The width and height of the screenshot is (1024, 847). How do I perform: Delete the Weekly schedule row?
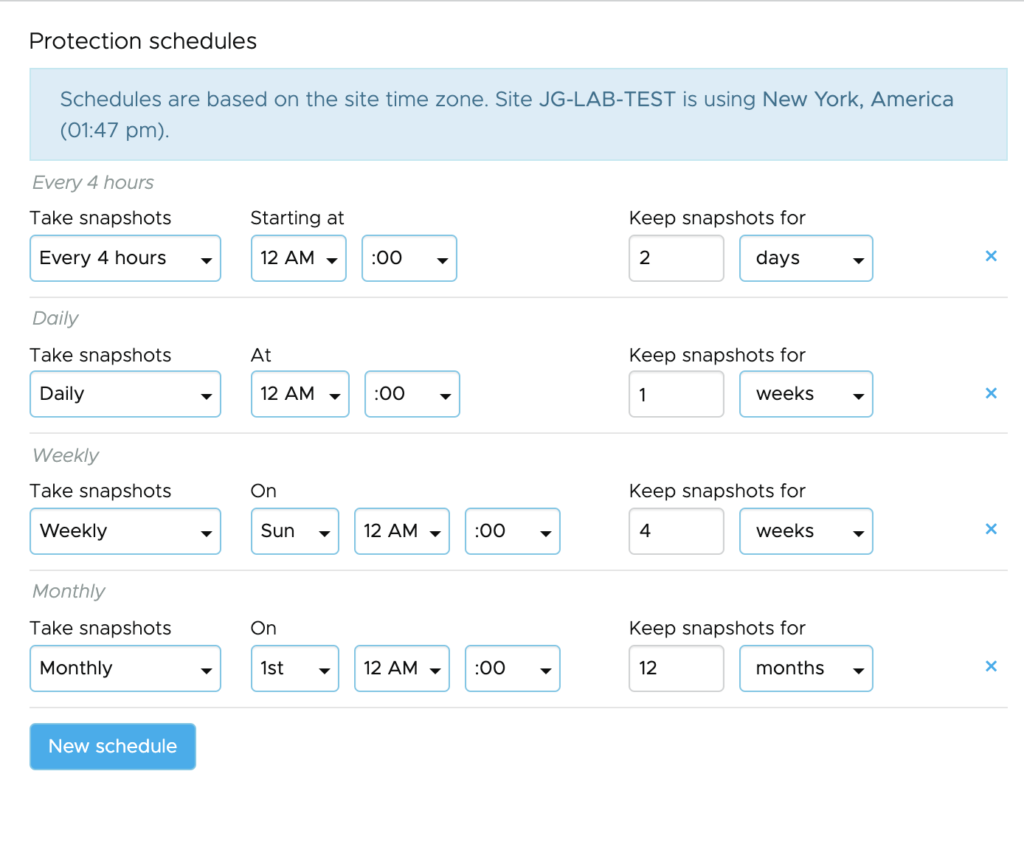pos(991,529)
